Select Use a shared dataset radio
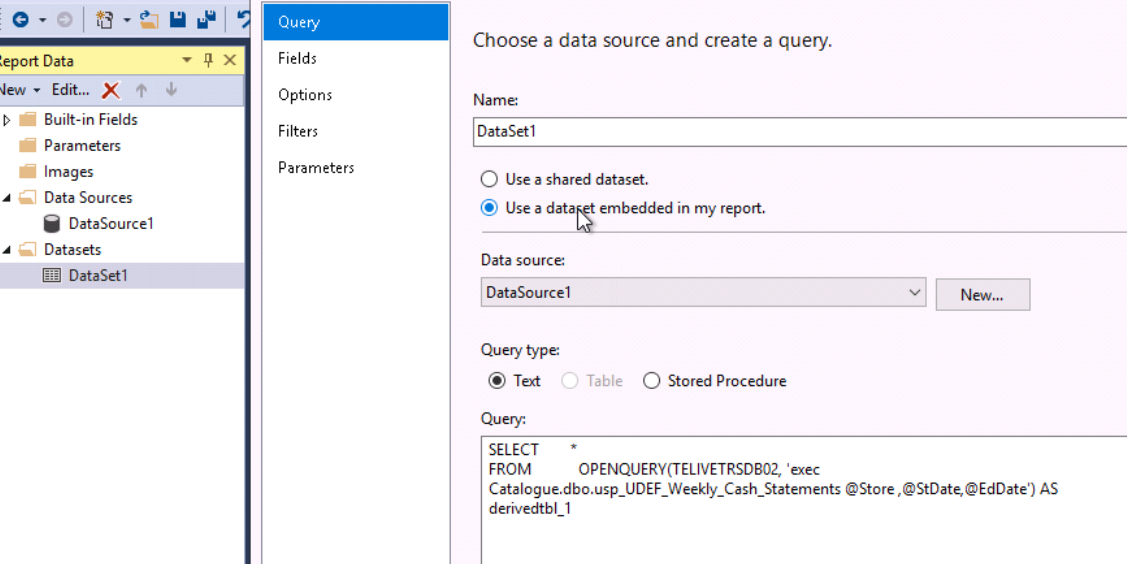This screenshot has height=564, width=1127. coord(489,179)
